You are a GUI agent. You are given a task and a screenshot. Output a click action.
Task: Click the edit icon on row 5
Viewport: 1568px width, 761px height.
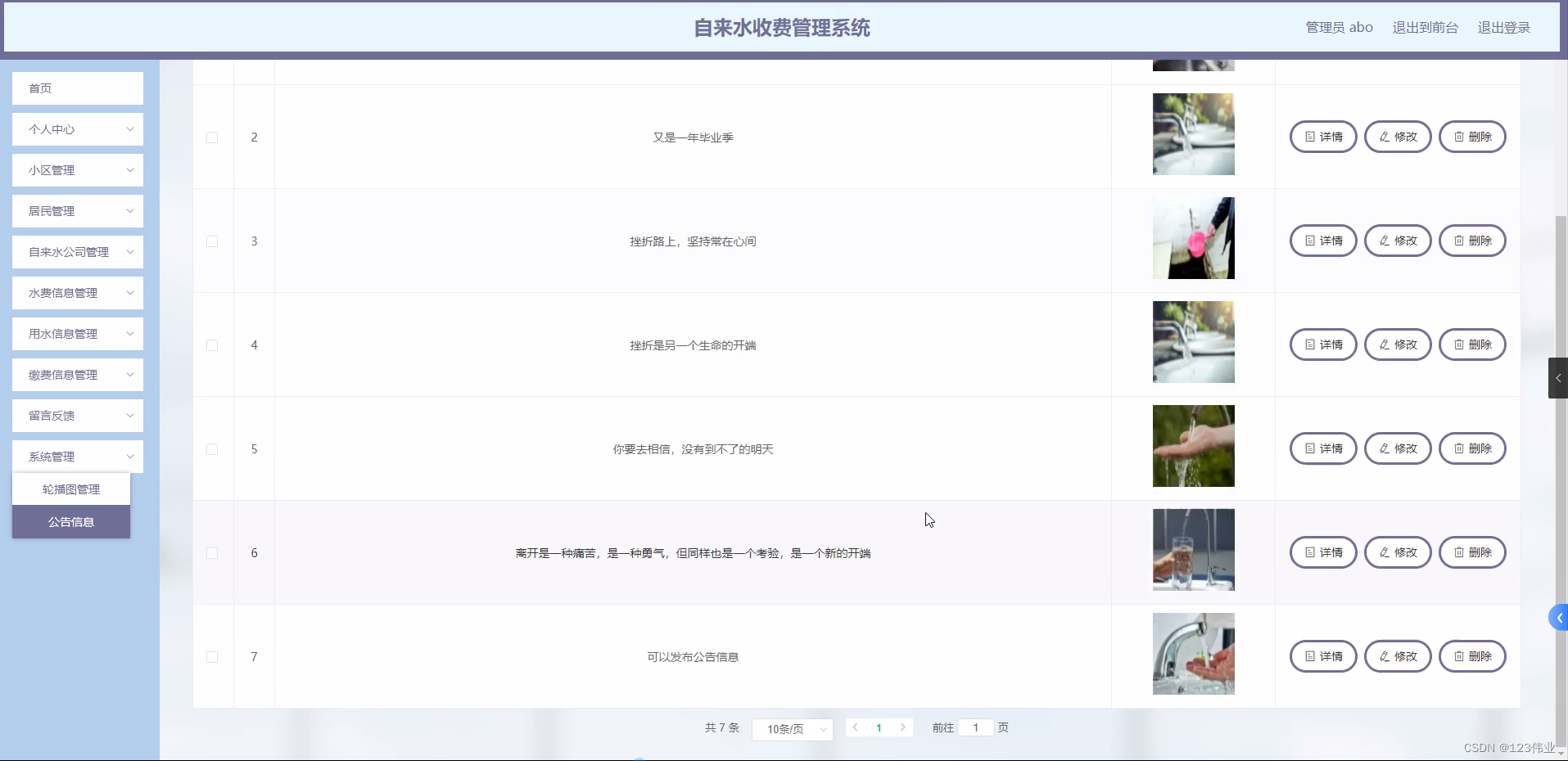pos(1385,448)
